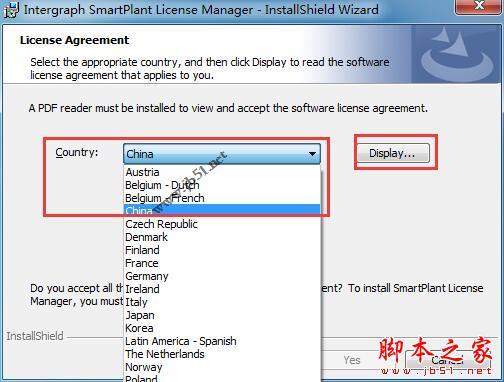Click the installer icon in title bar
504x382 pixels.
[11, 10]
